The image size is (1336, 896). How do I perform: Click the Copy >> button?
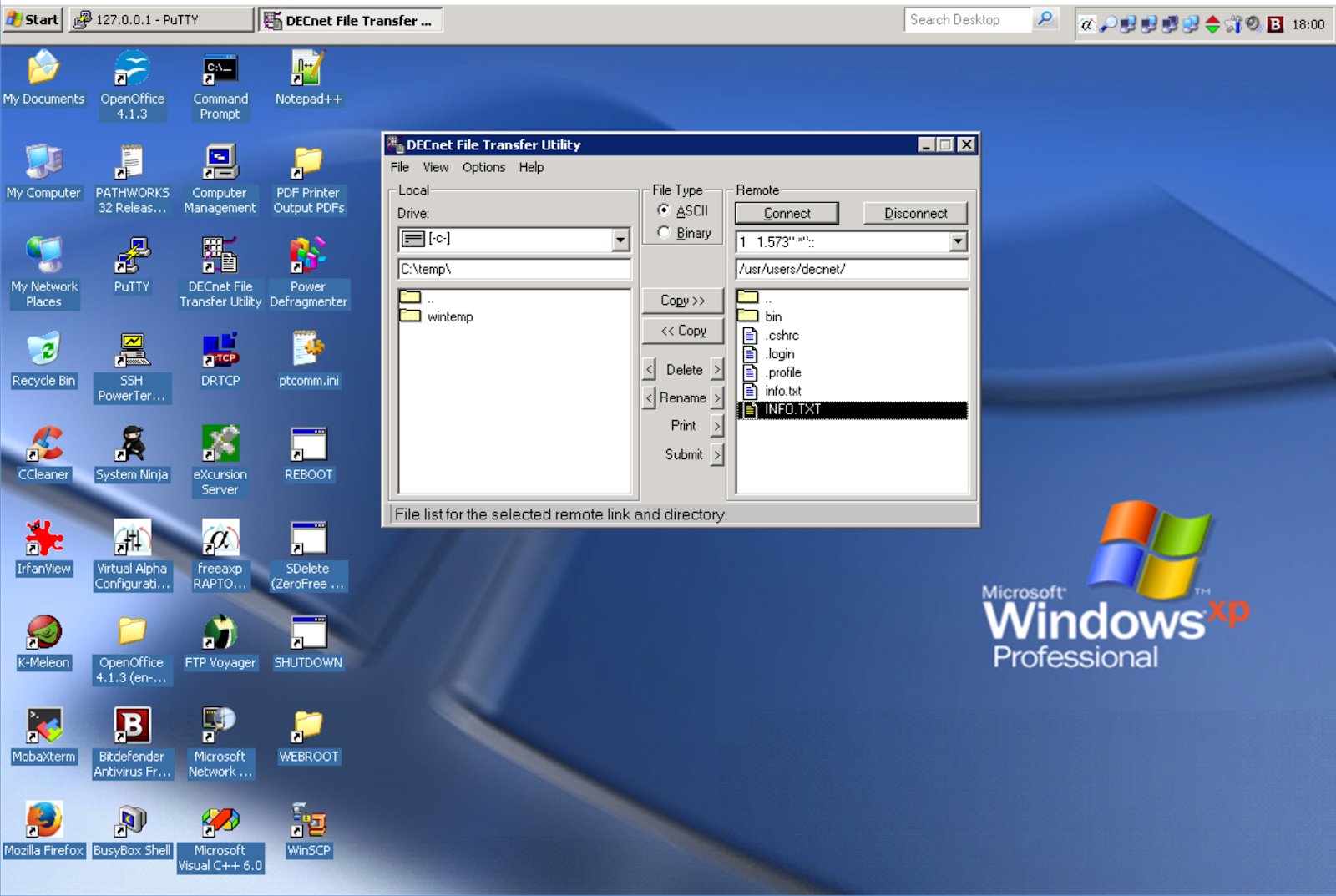pos(682,301)
